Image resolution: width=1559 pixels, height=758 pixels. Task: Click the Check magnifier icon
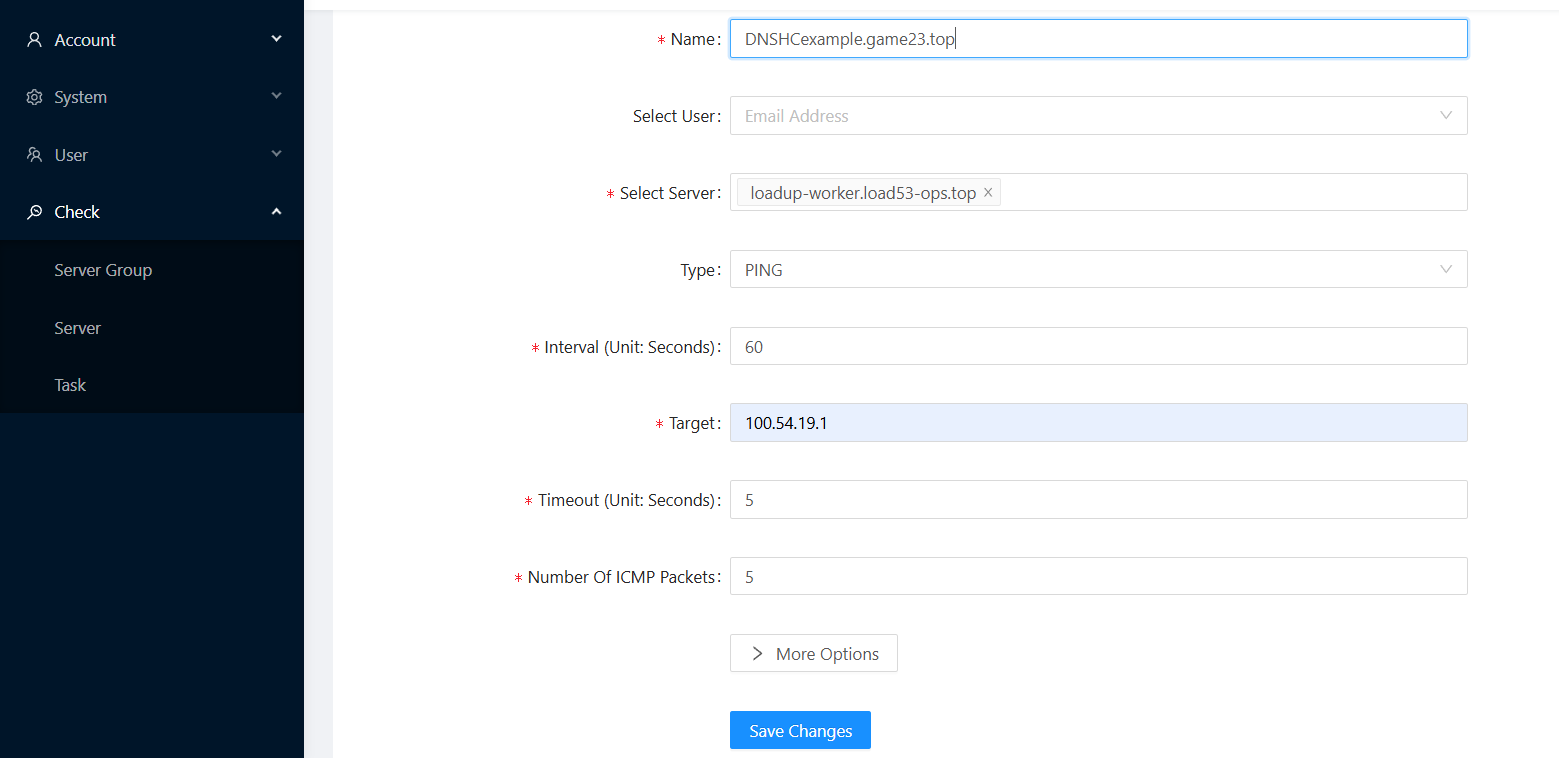(35, 212)
